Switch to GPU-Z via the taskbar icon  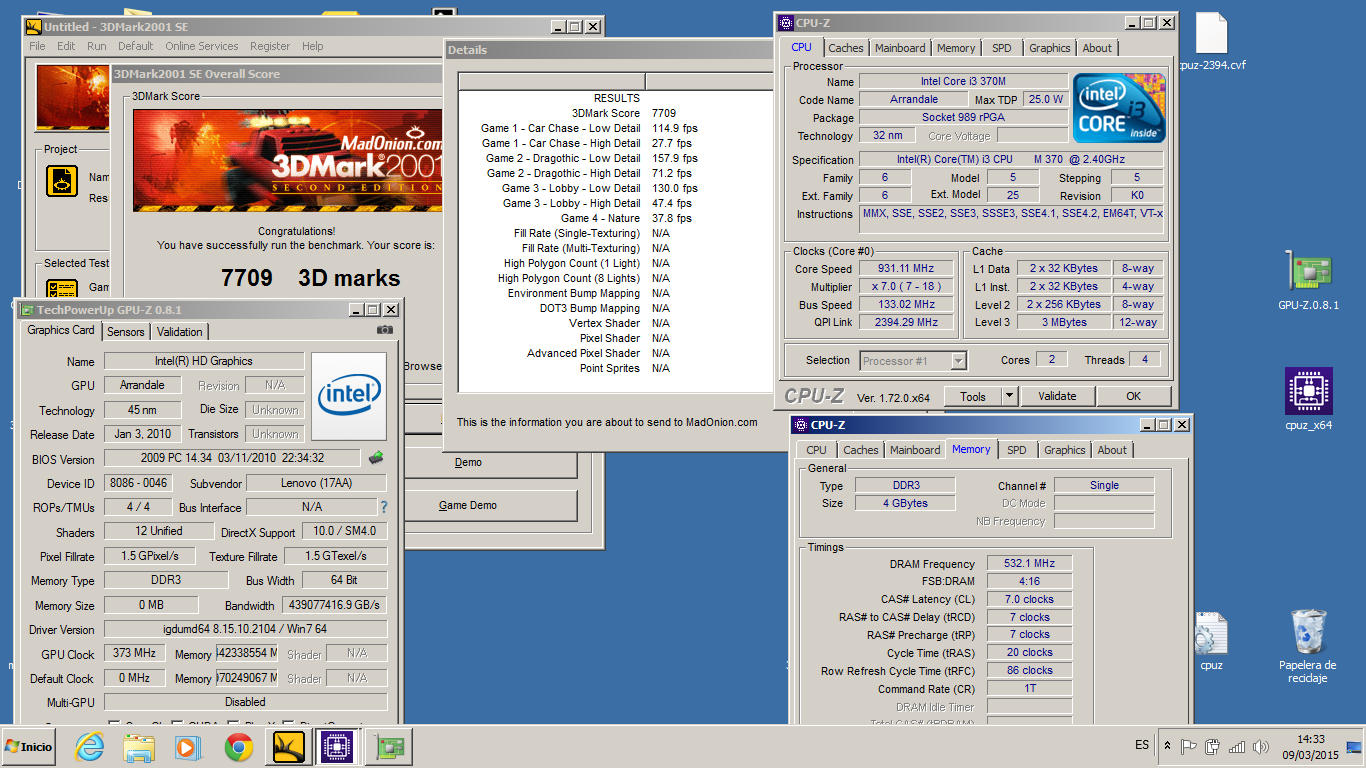coord(388,747)
